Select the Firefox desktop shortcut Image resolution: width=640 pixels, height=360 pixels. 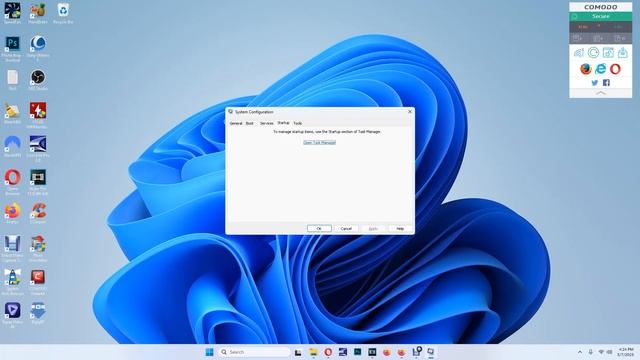click(x=12, y=213)
